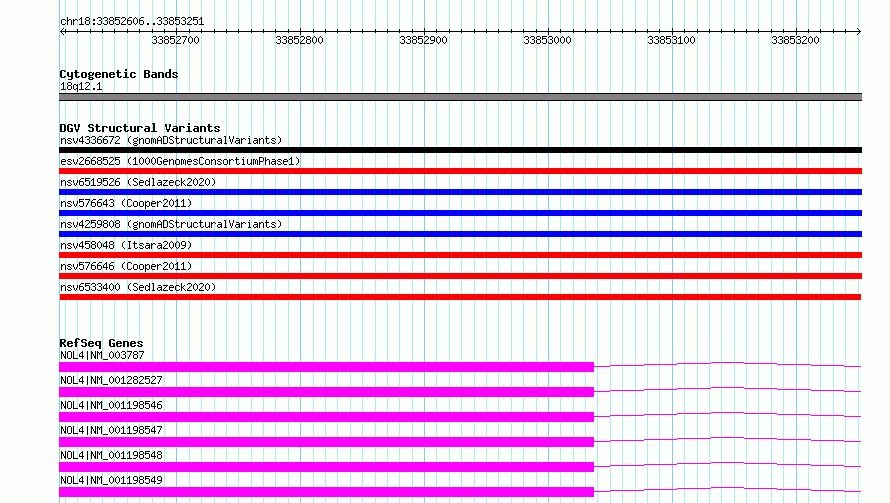Click the nsv4259808 gnomADStructuralVariants label

(x=171, y=224)
